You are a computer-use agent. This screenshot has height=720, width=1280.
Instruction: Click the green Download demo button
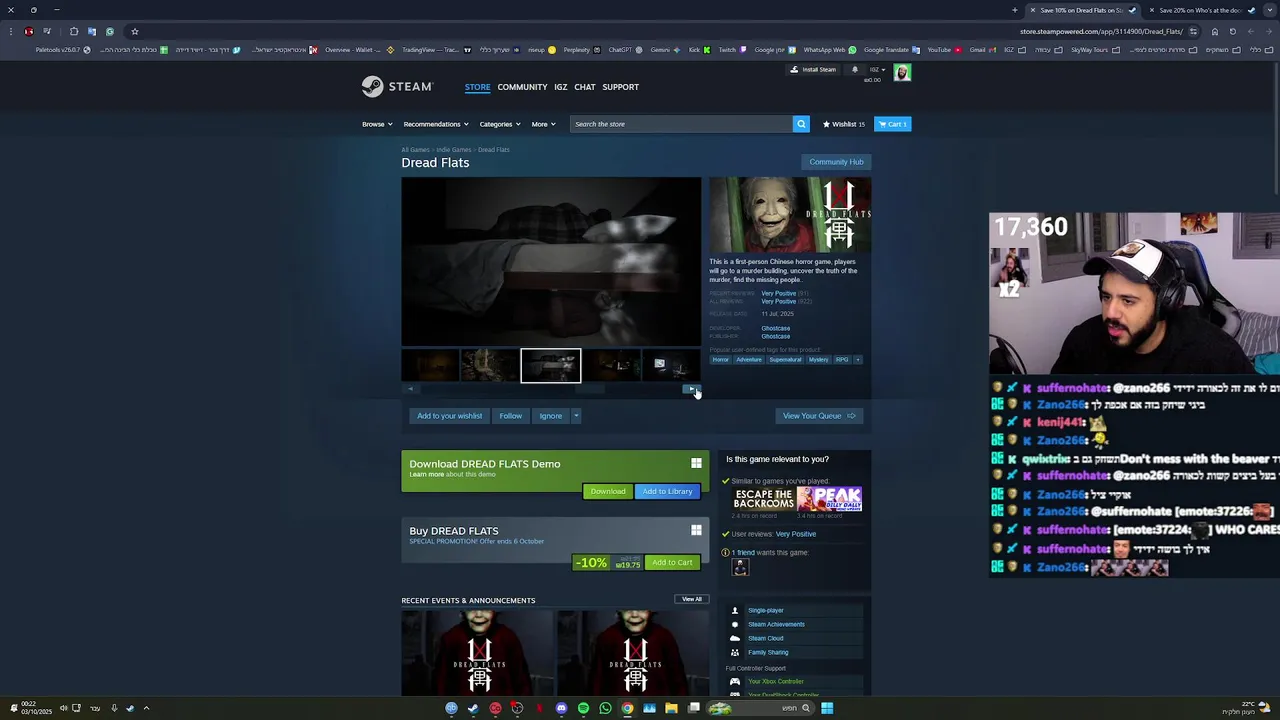pos(608,492)
